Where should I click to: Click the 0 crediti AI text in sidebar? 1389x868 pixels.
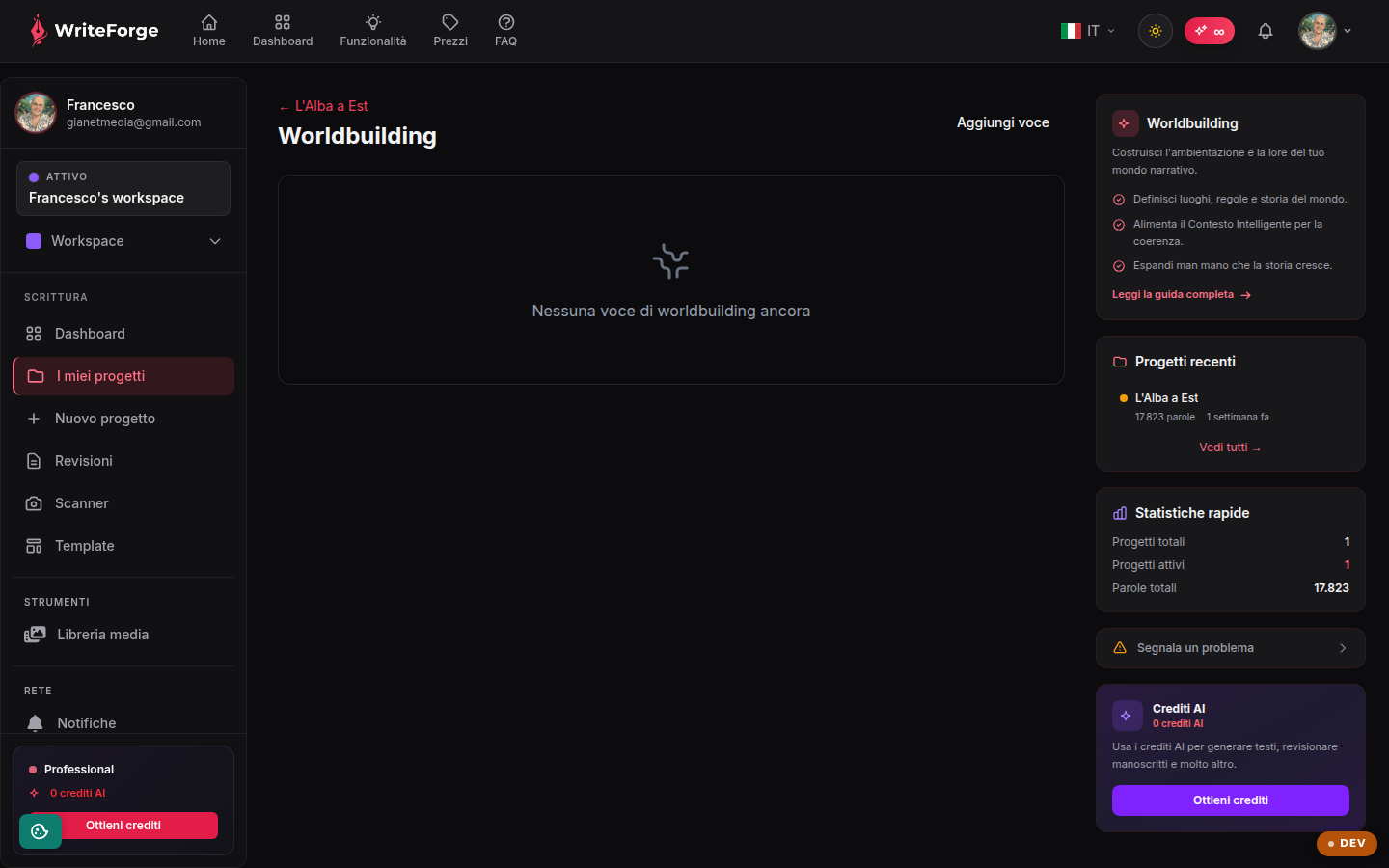78,793
